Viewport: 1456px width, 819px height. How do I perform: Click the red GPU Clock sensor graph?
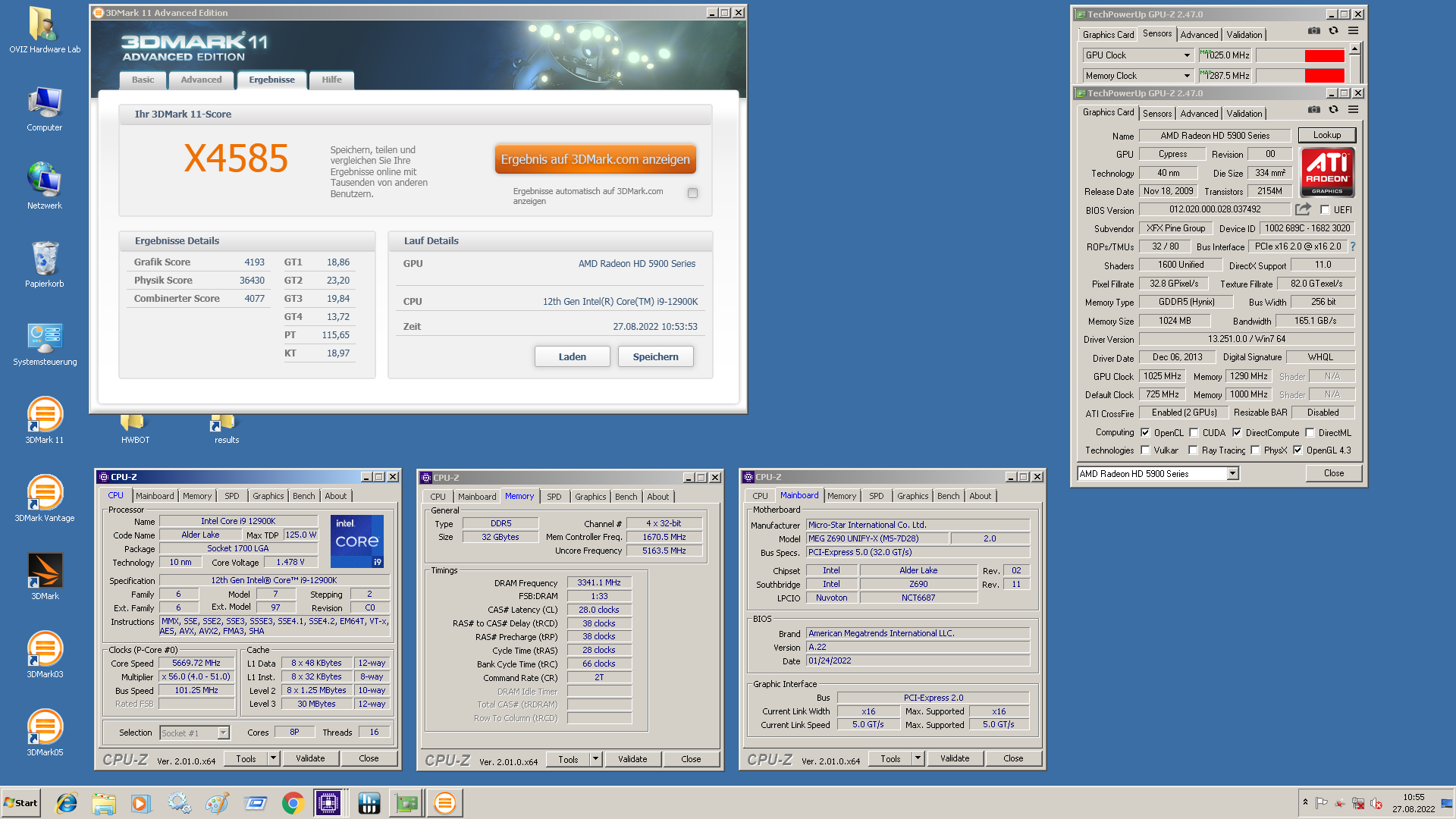coord(1324,55)
